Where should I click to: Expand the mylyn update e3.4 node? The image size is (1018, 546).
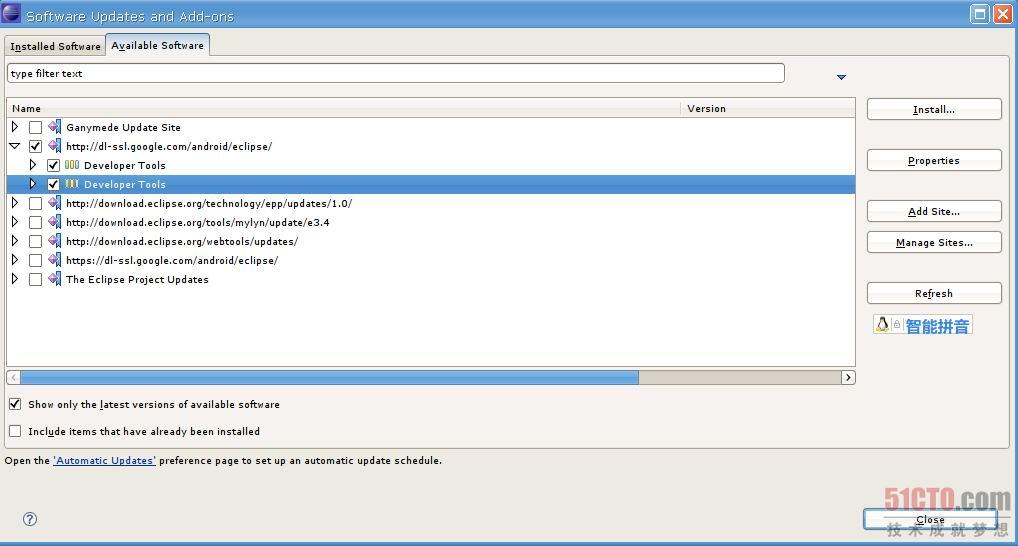(15, 221)
